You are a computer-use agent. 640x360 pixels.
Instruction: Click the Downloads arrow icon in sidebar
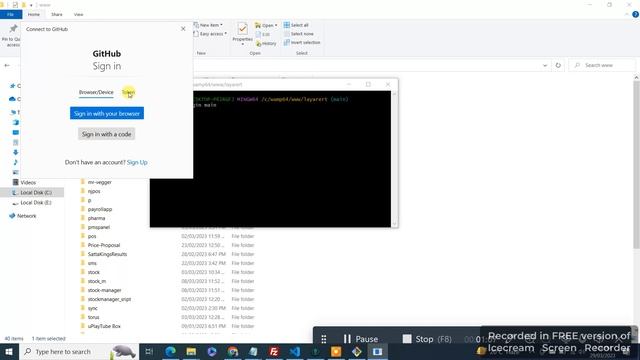pos(16,152)
